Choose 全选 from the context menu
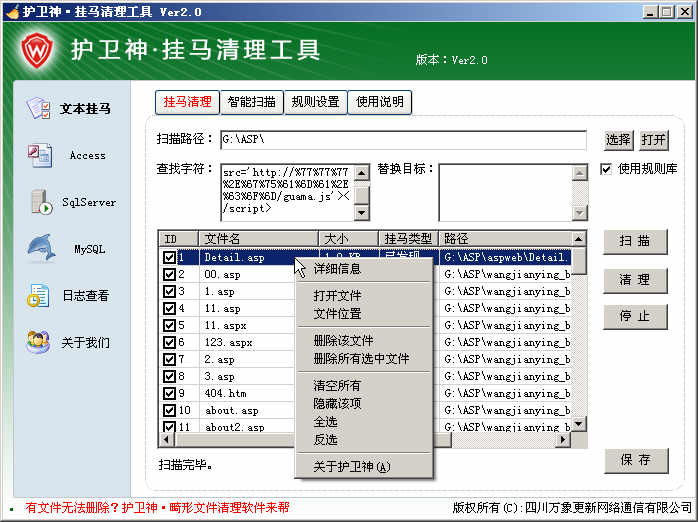698x522 pixels. 364,422
